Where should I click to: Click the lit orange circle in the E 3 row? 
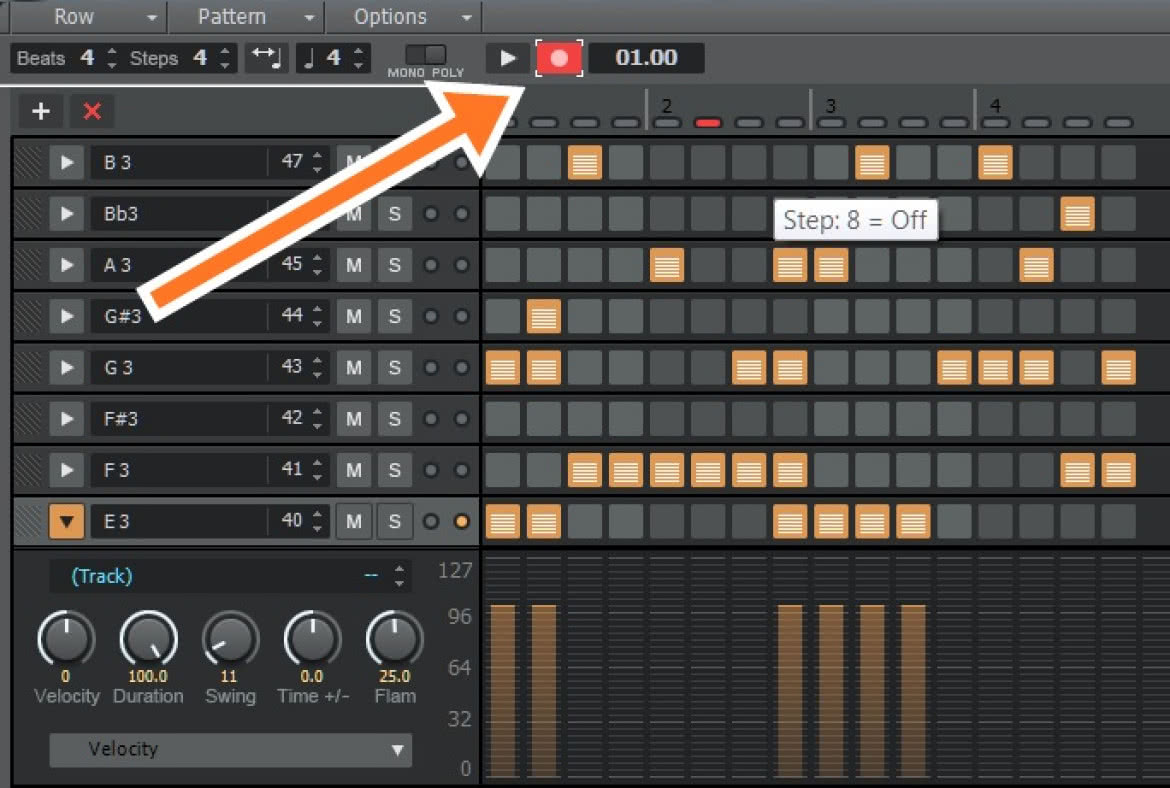pyautogui.click(x=462, y=521)
